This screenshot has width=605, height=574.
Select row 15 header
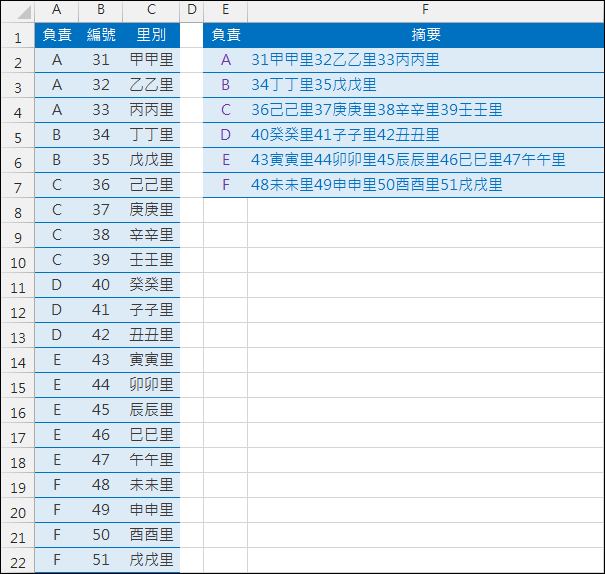click(18, 386)
